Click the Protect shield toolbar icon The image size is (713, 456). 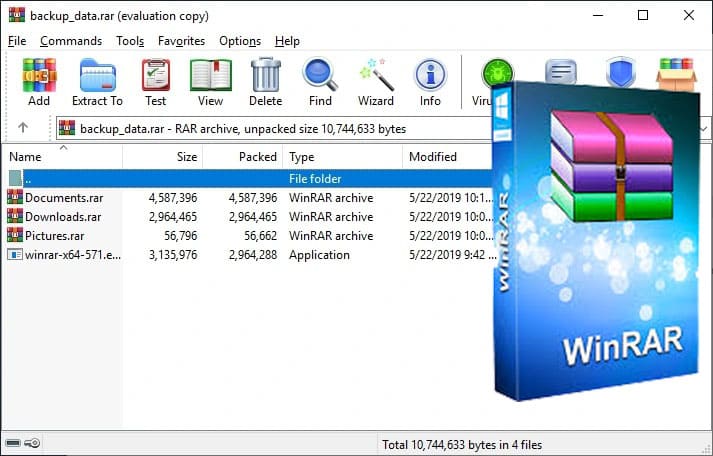621,71
